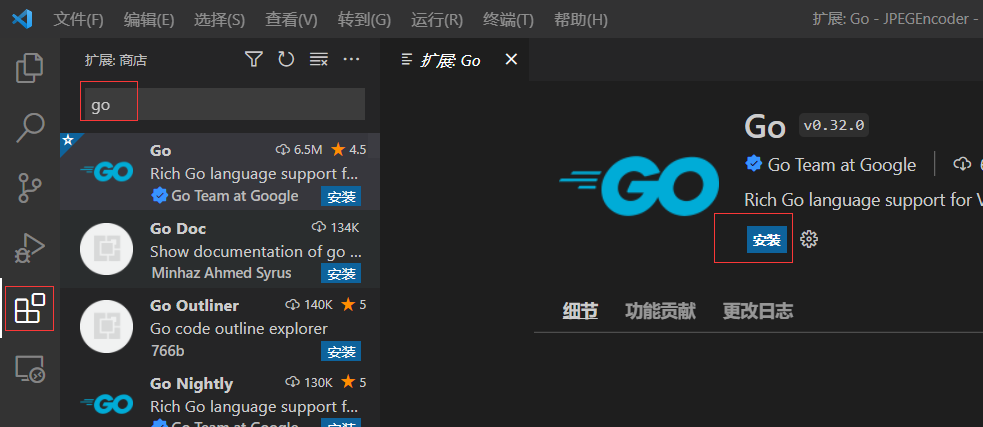Click the Go extension 4.5 star rating
Image resolution: width=983 pixels, height=427 pixels.
(x=349, y=150)
